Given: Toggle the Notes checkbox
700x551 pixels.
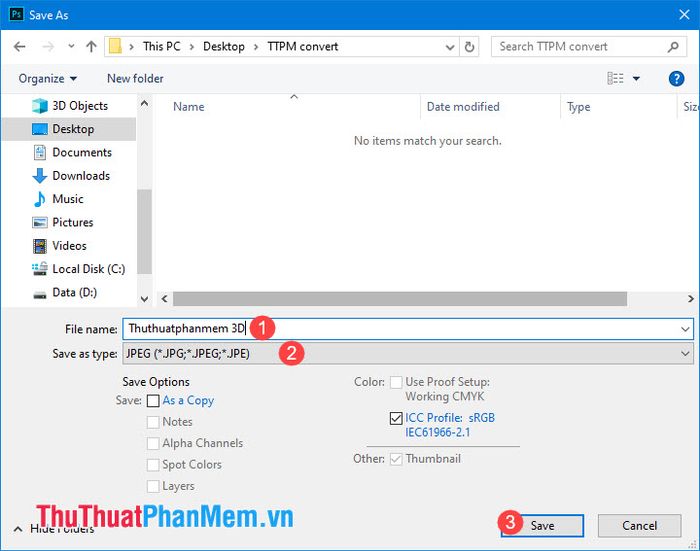Looking at the screenshot, I should click(153, 422).
